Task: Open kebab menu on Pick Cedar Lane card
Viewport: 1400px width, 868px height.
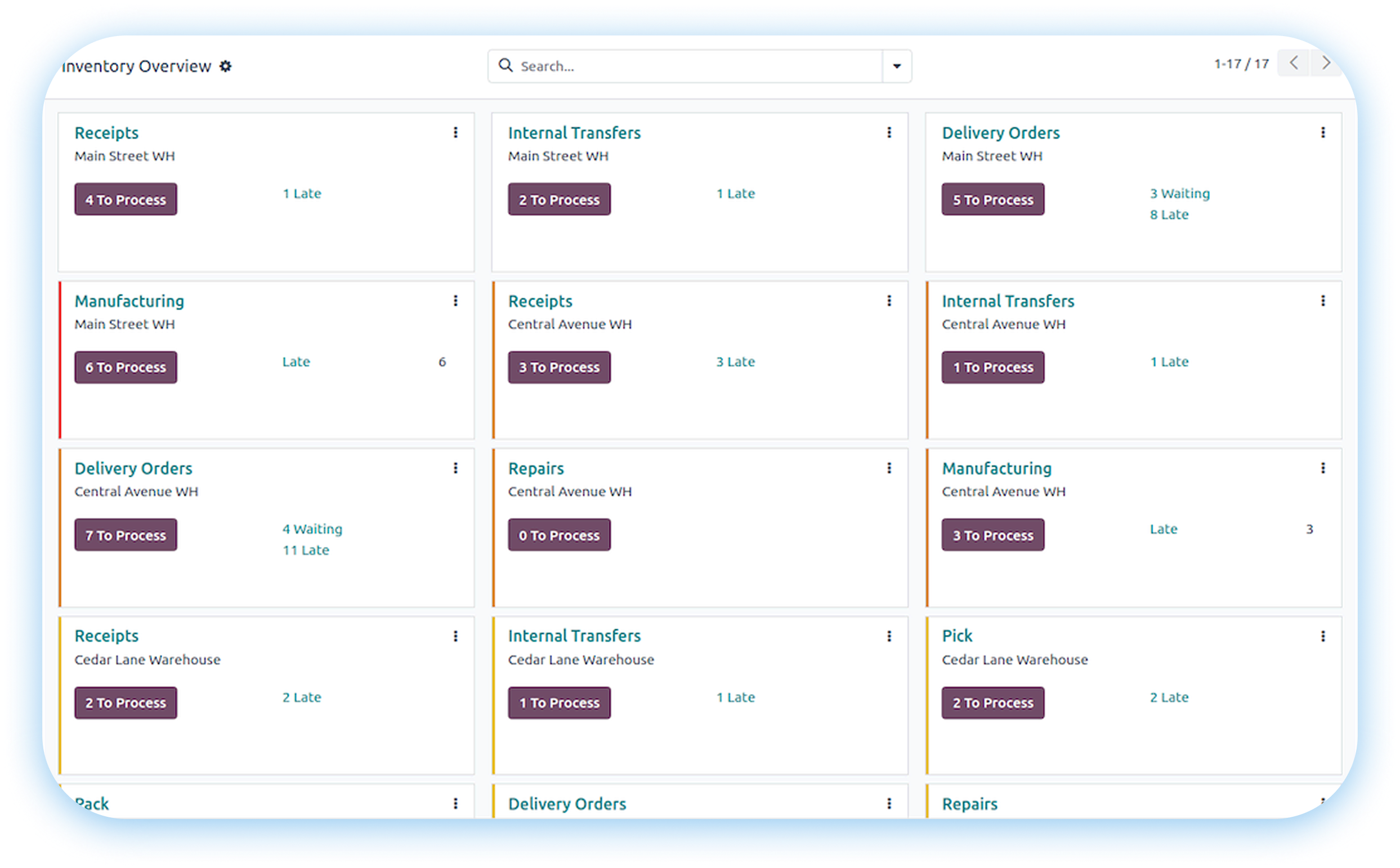Action: [1322, 636]
